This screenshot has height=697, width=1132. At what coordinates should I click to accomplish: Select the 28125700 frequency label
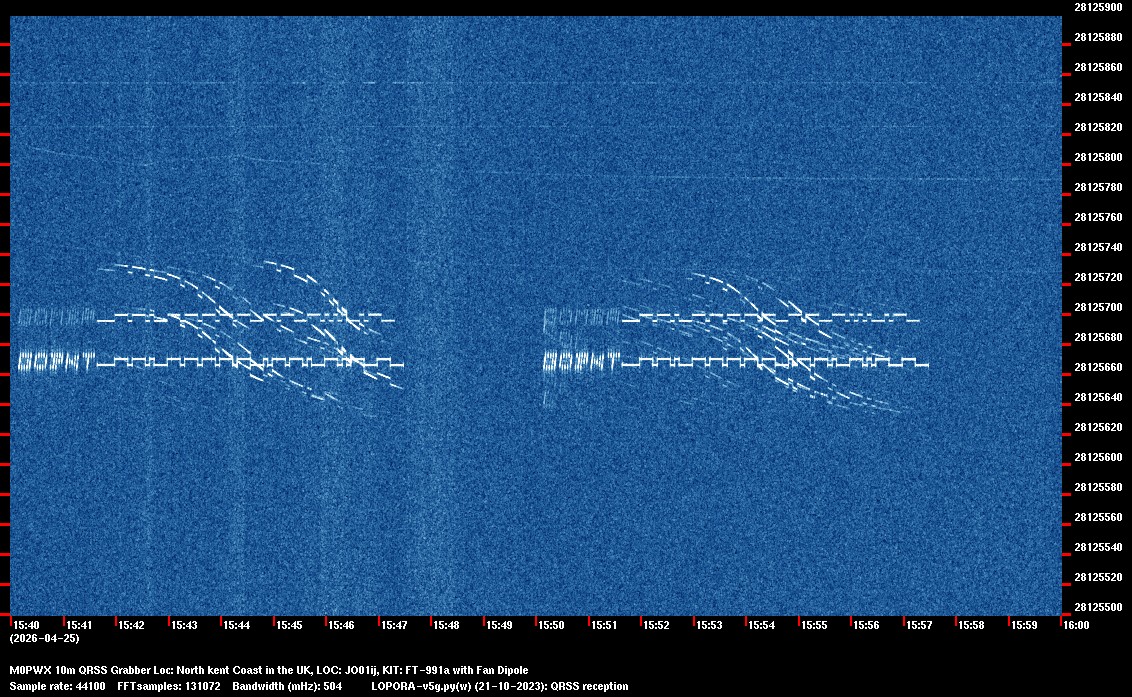click(1097, 307)
